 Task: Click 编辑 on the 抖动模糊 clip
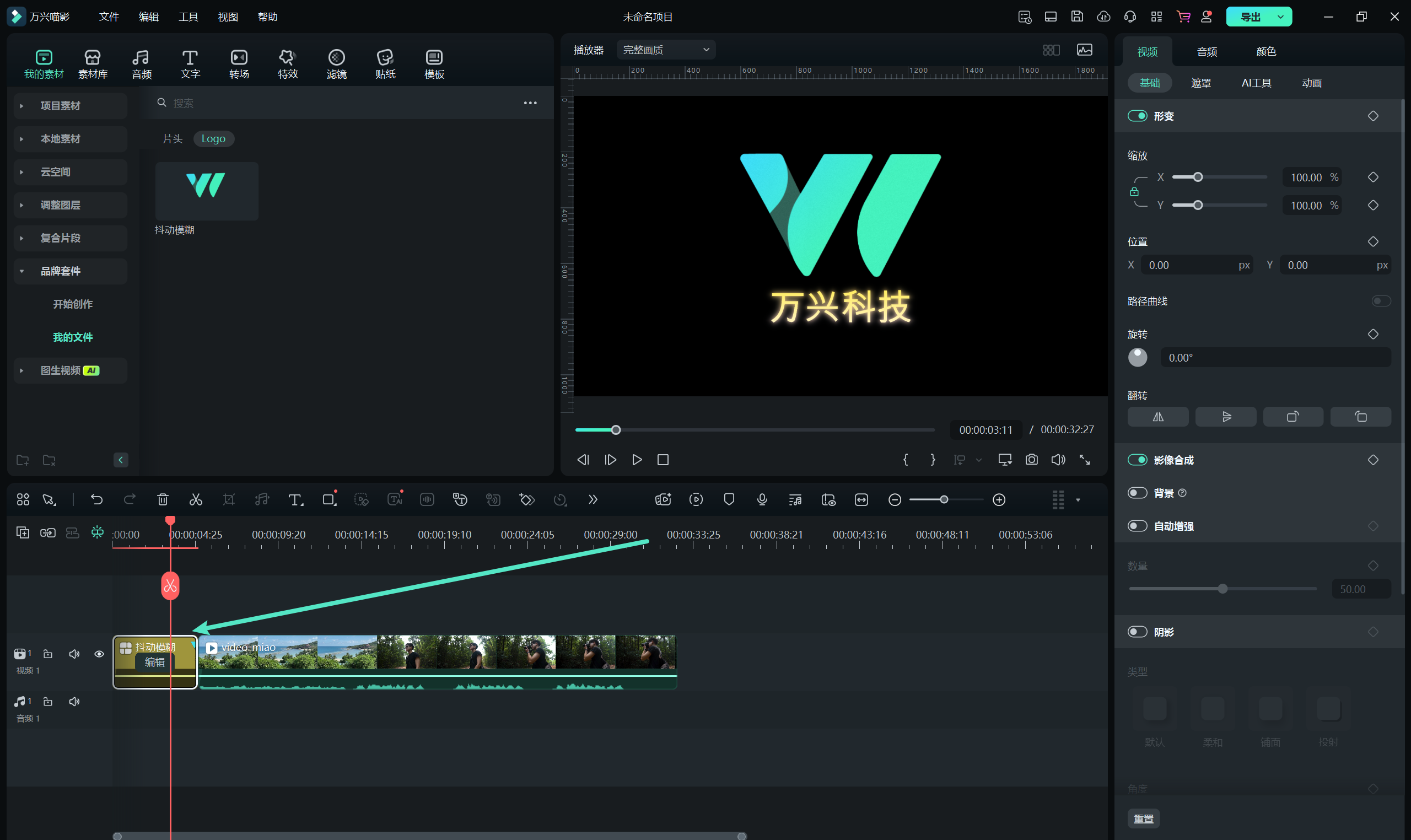coord(154,663)
